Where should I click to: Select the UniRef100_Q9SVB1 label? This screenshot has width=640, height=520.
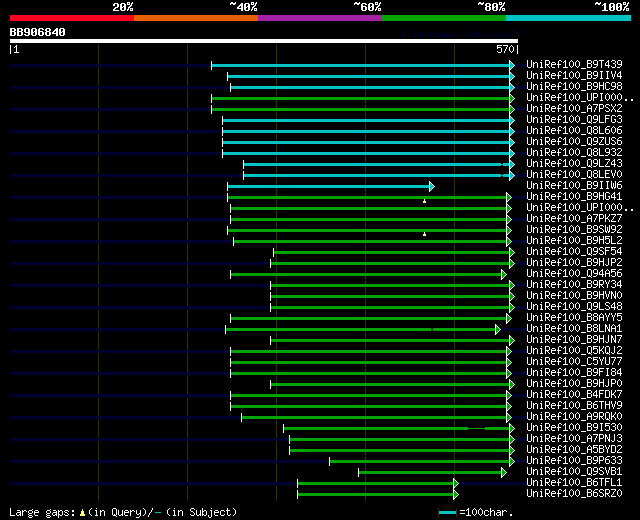point(574,472)
